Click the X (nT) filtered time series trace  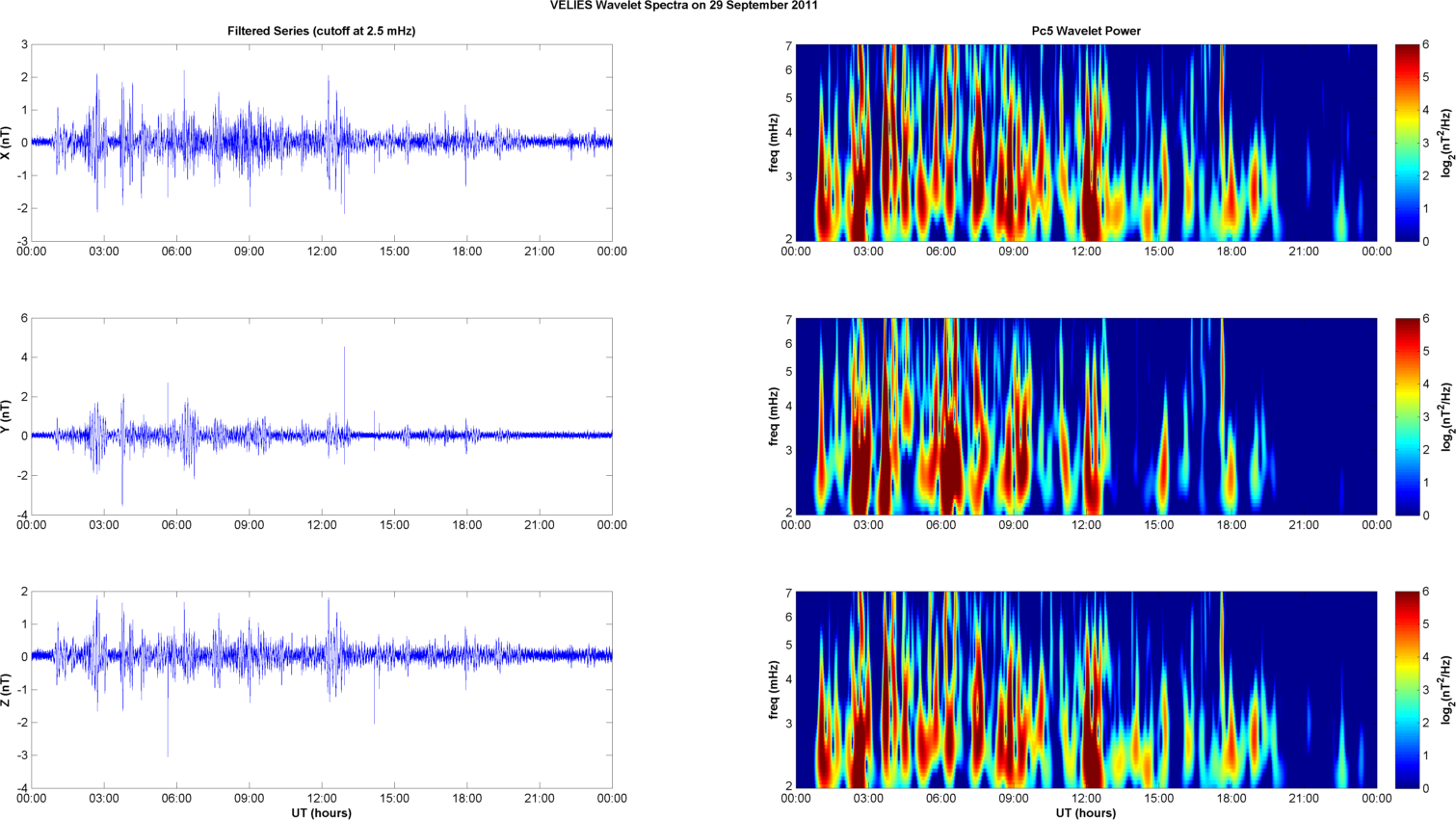(322, 143)
